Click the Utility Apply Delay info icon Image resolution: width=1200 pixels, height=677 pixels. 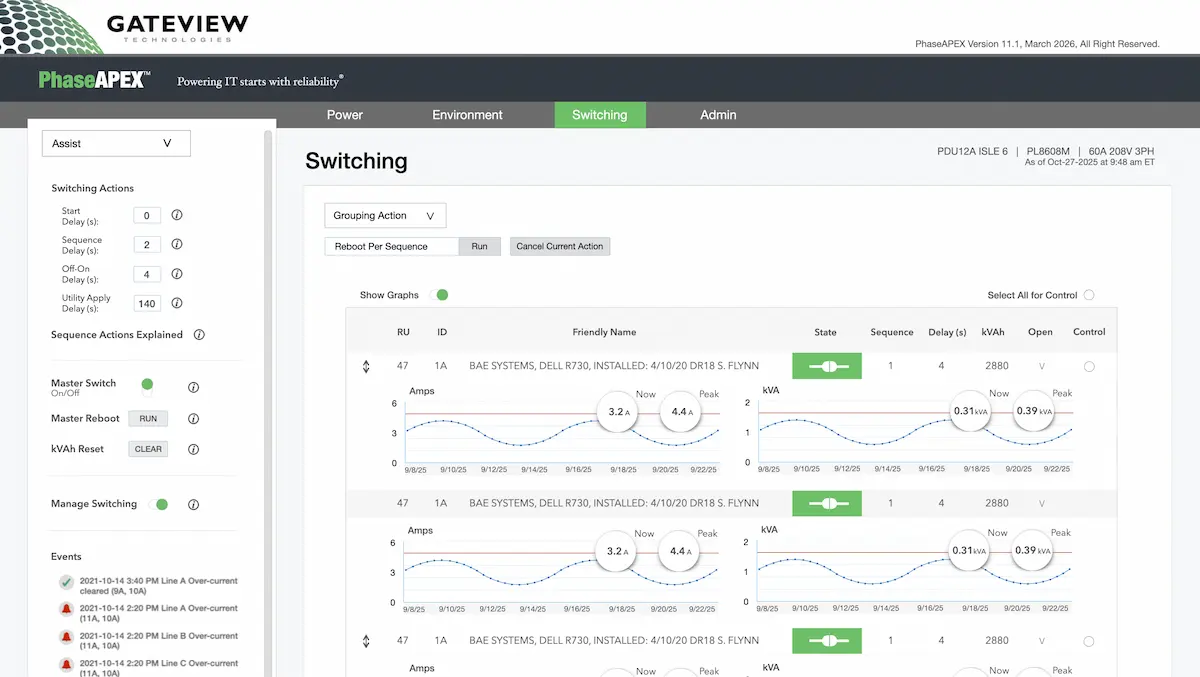[x=177, y=303]
